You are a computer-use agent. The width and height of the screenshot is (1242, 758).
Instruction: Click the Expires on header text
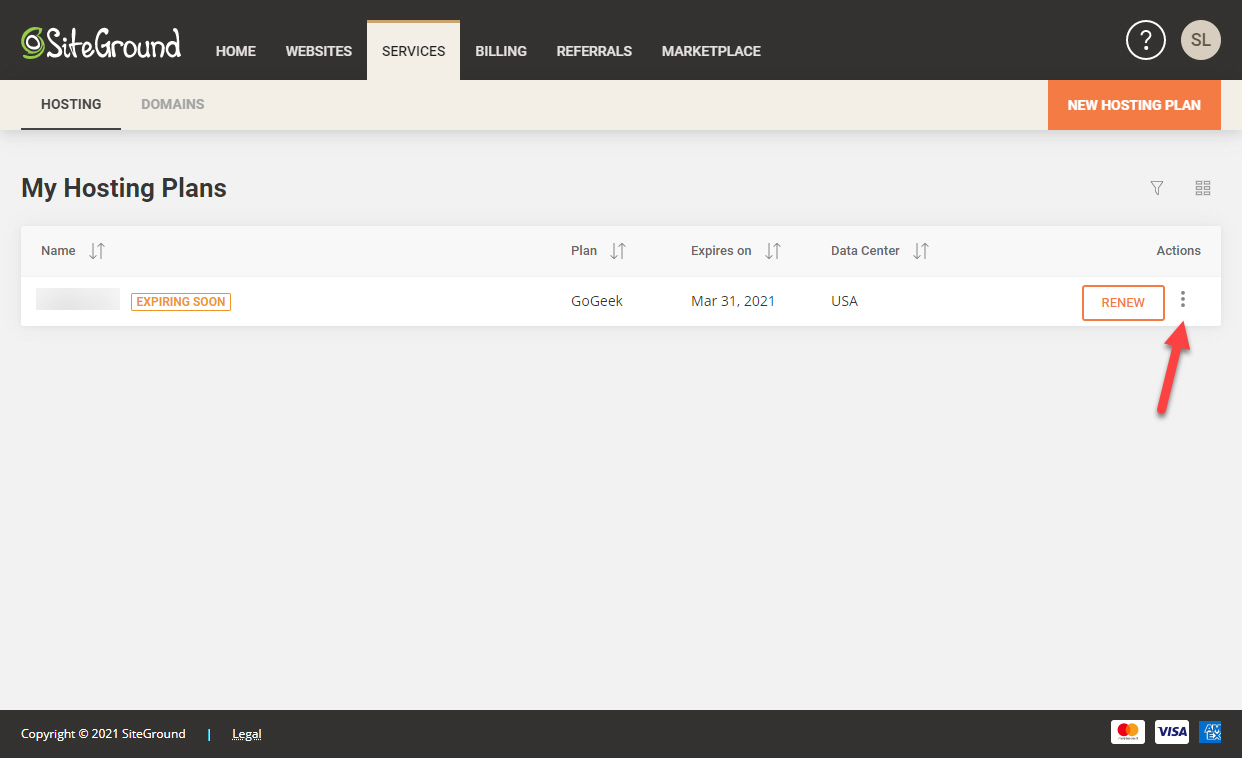point(721,251)
